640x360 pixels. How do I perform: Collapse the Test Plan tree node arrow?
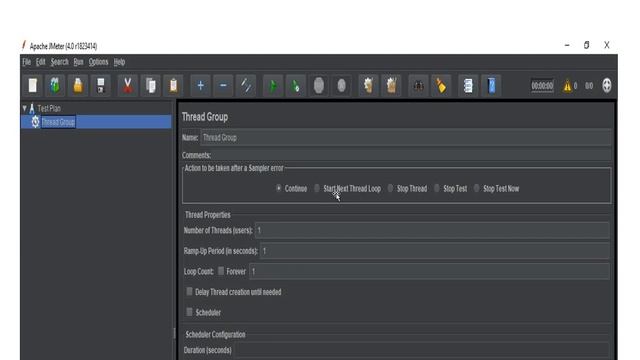click(x=24, y=108)
